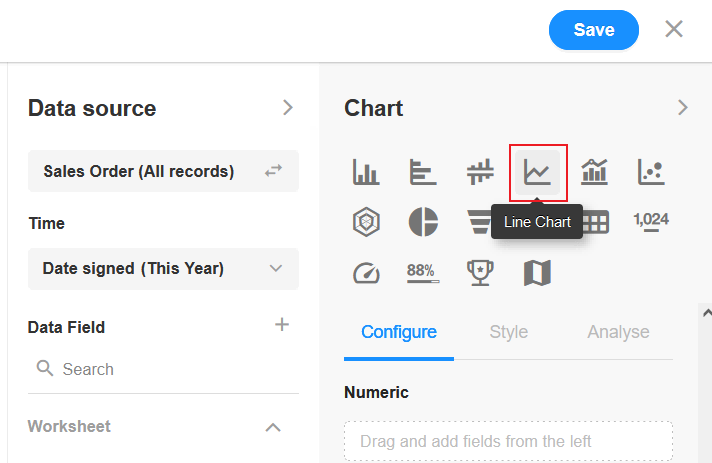Select the vertical bar chart icon
This screenshot has height=463, width=712.
pos(366,172)
